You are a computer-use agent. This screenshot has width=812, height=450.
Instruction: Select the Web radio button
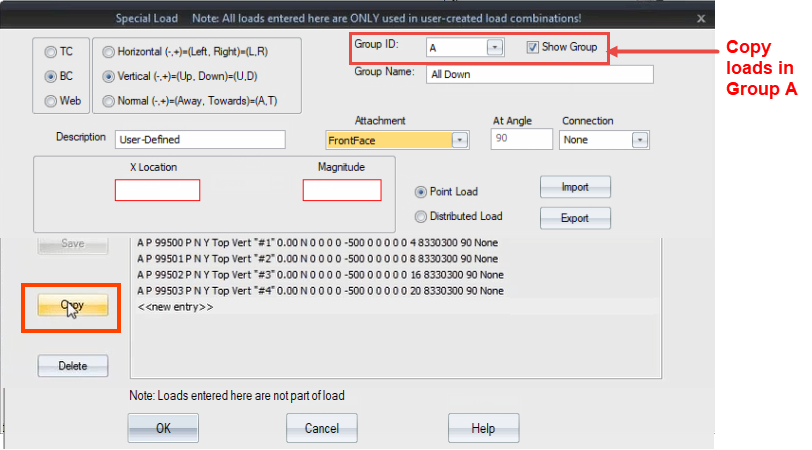click(x=51, y=101)
